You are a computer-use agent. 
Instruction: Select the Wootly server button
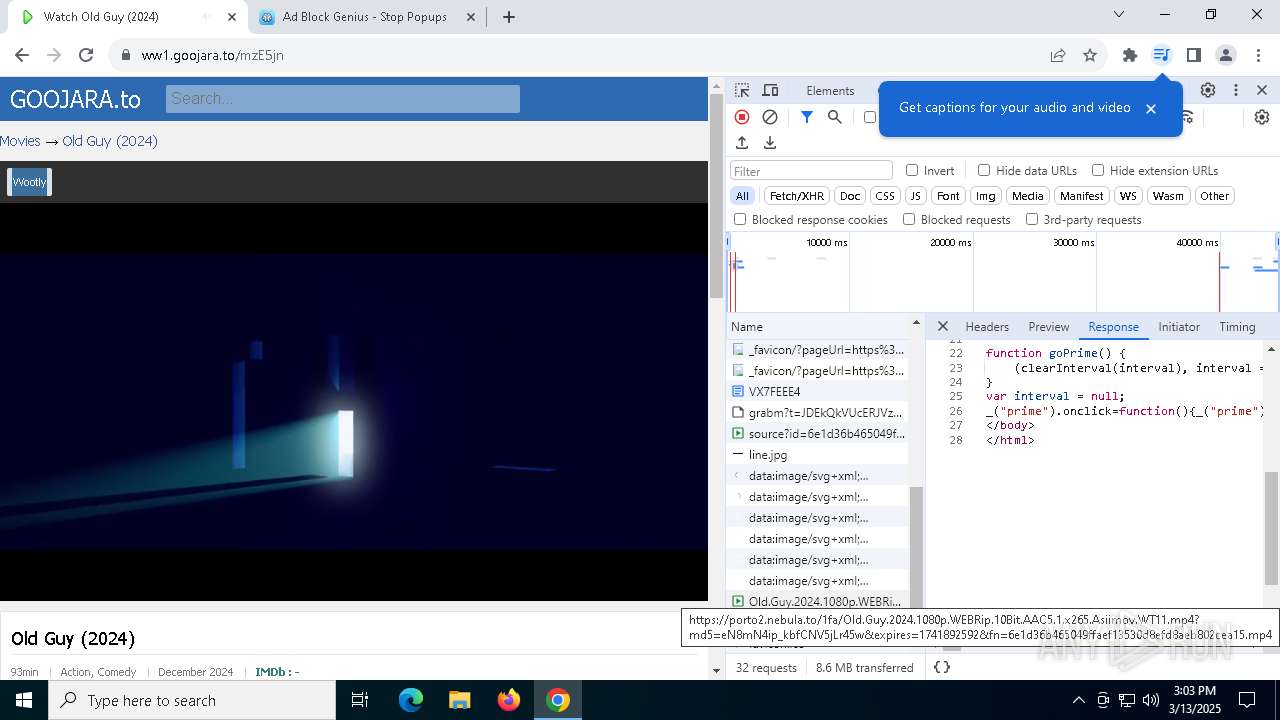[29, 182]
